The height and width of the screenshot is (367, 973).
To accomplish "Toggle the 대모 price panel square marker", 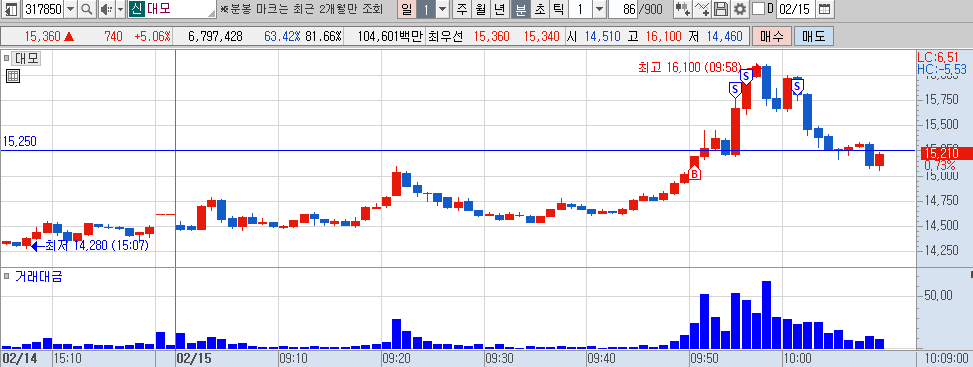I will pos(7,58).
